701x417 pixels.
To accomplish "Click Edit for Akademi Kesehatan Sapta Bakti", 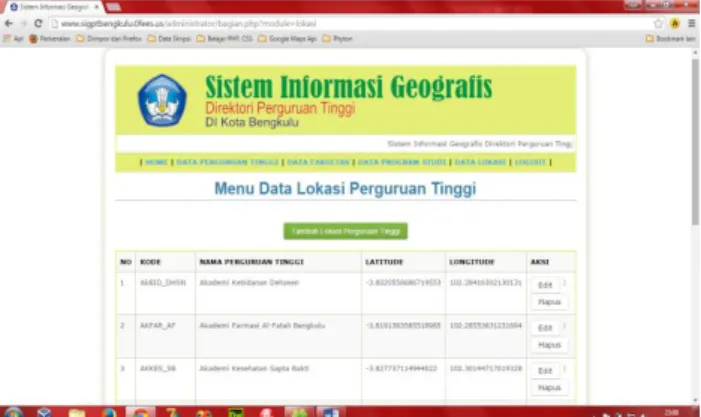I will pos(545,371).
